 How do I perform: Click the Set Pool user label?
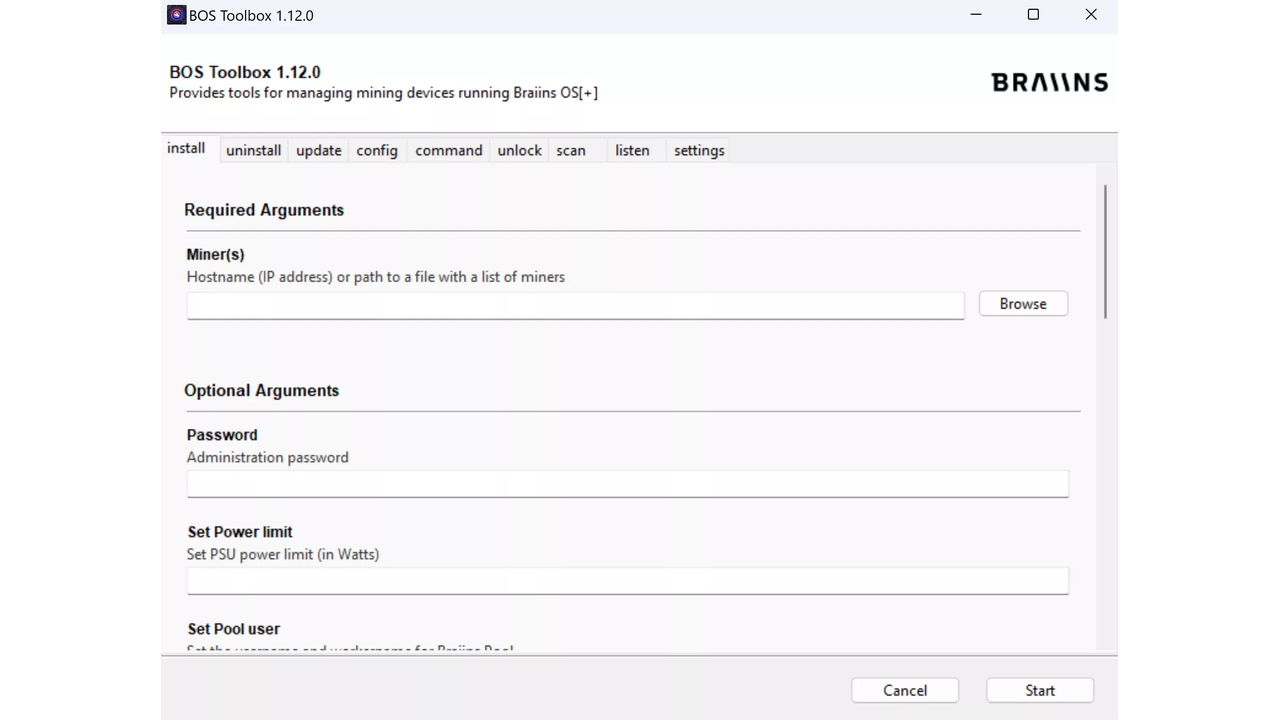[x=234, y=629]
